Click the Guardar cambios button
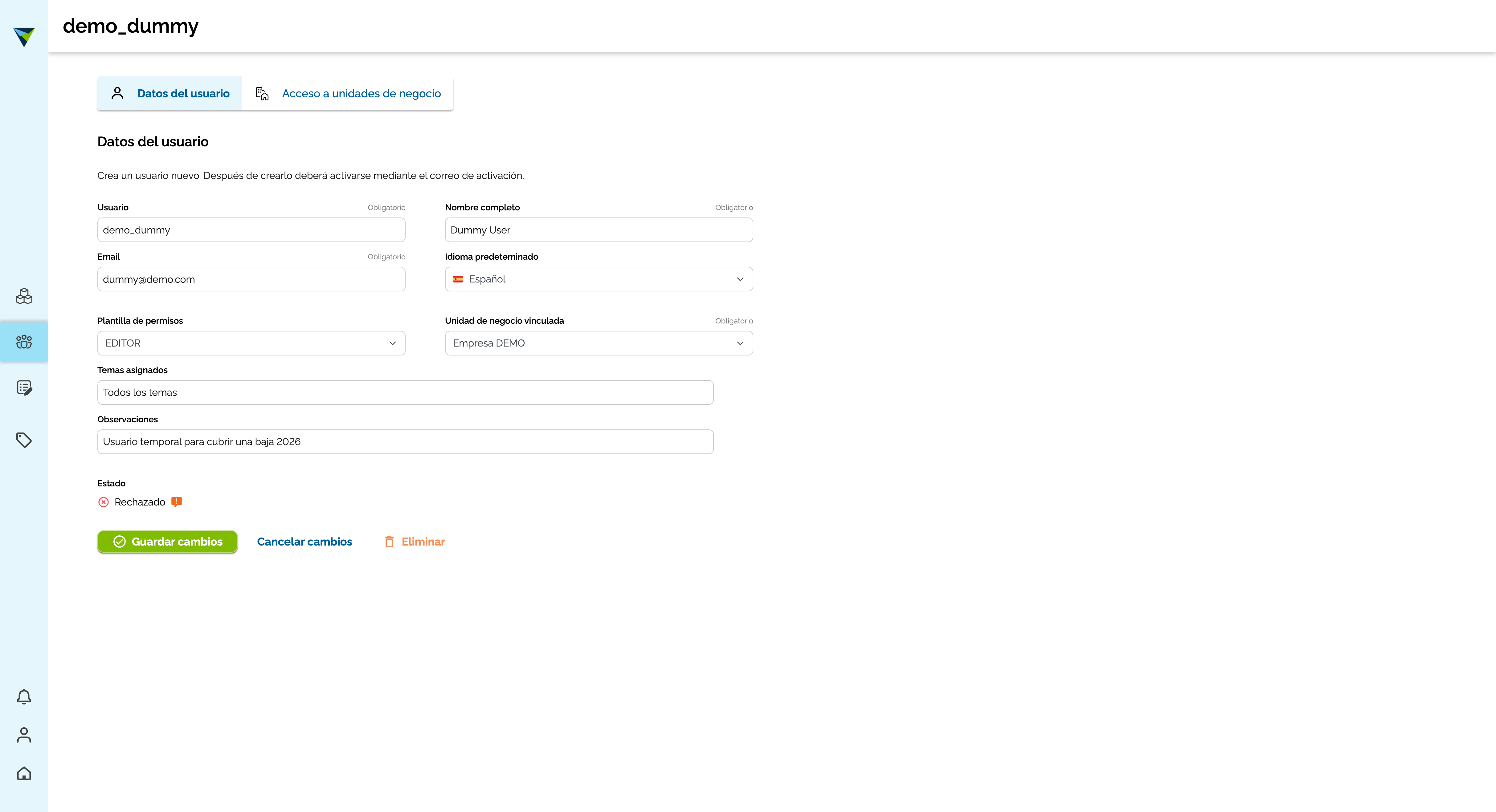 (167, 542)
